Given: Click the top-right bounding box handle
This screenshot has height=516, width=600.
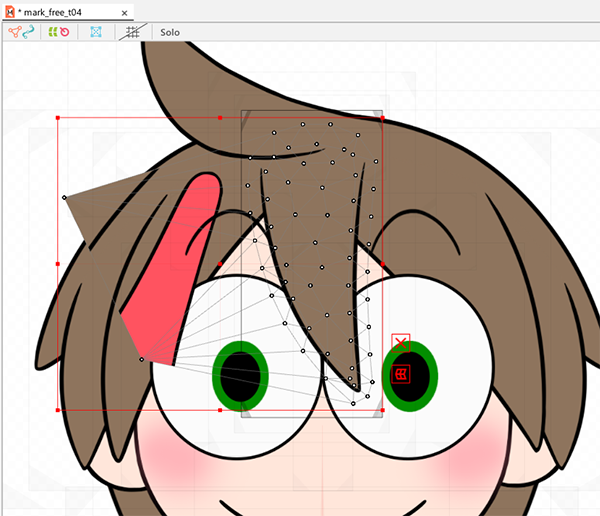Looking at the screenshot, I should 382,118.
